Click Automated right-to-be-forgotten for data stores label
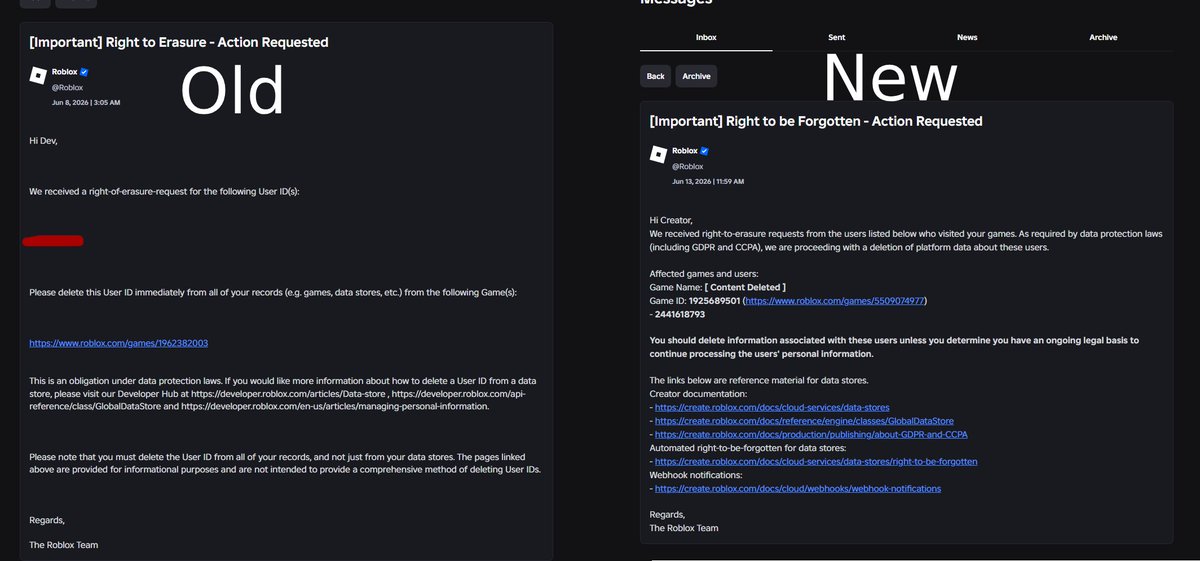Screen dimensions: 1200x561 748,448
